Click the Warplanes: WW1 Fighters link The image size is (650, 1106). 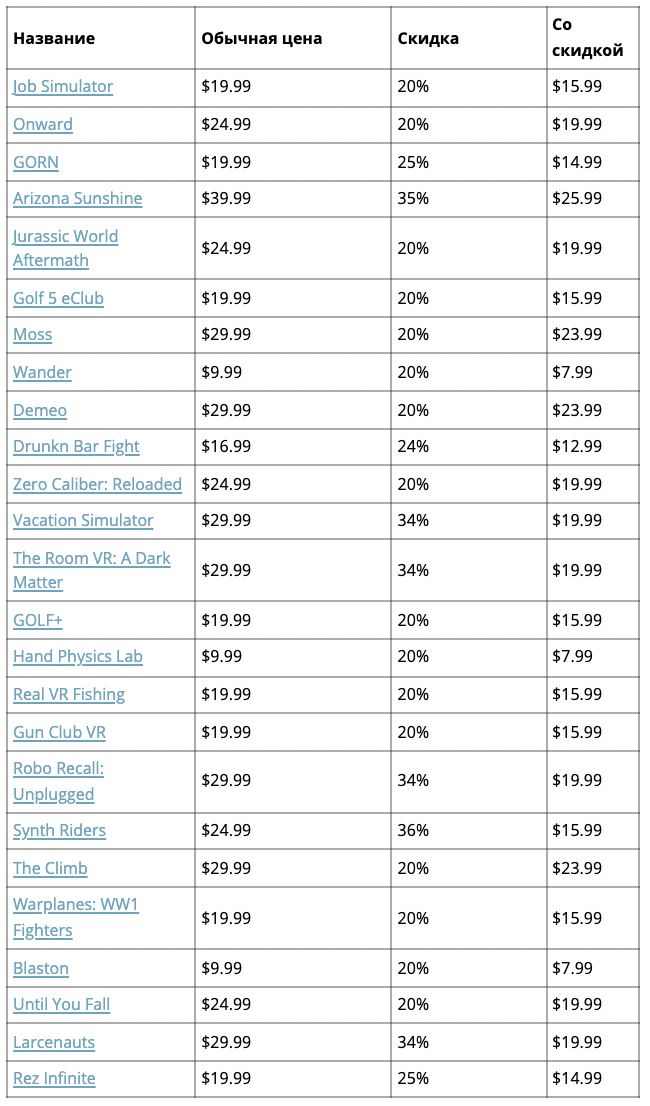tap(76, 905)
